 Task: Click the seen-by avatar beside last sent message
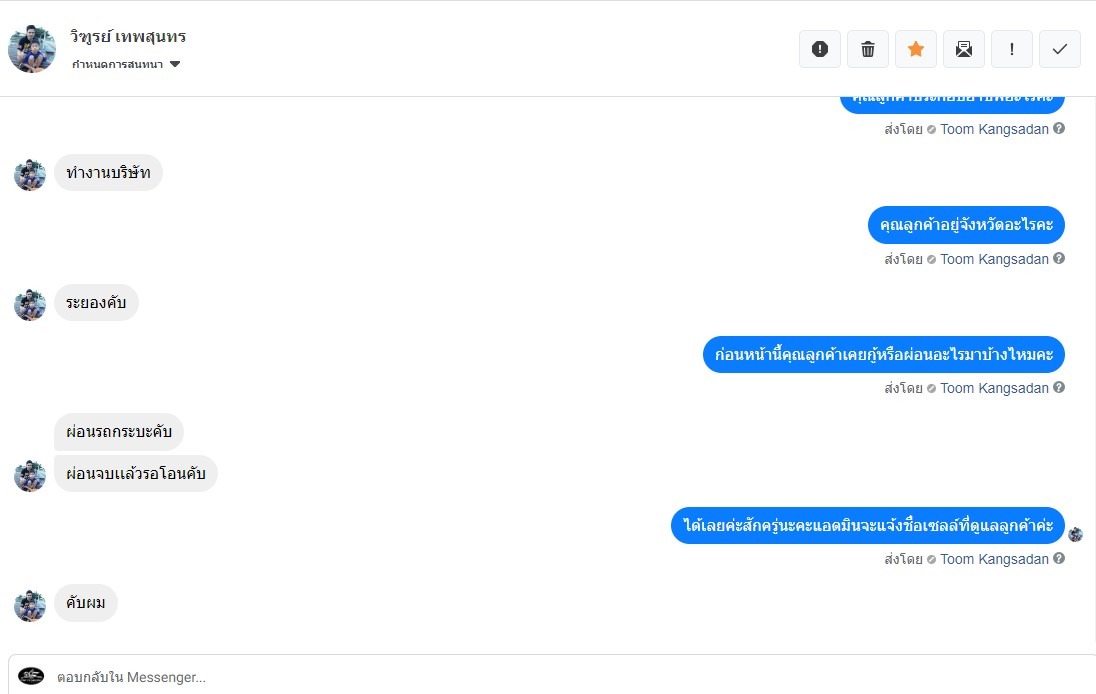point(1076,534)
